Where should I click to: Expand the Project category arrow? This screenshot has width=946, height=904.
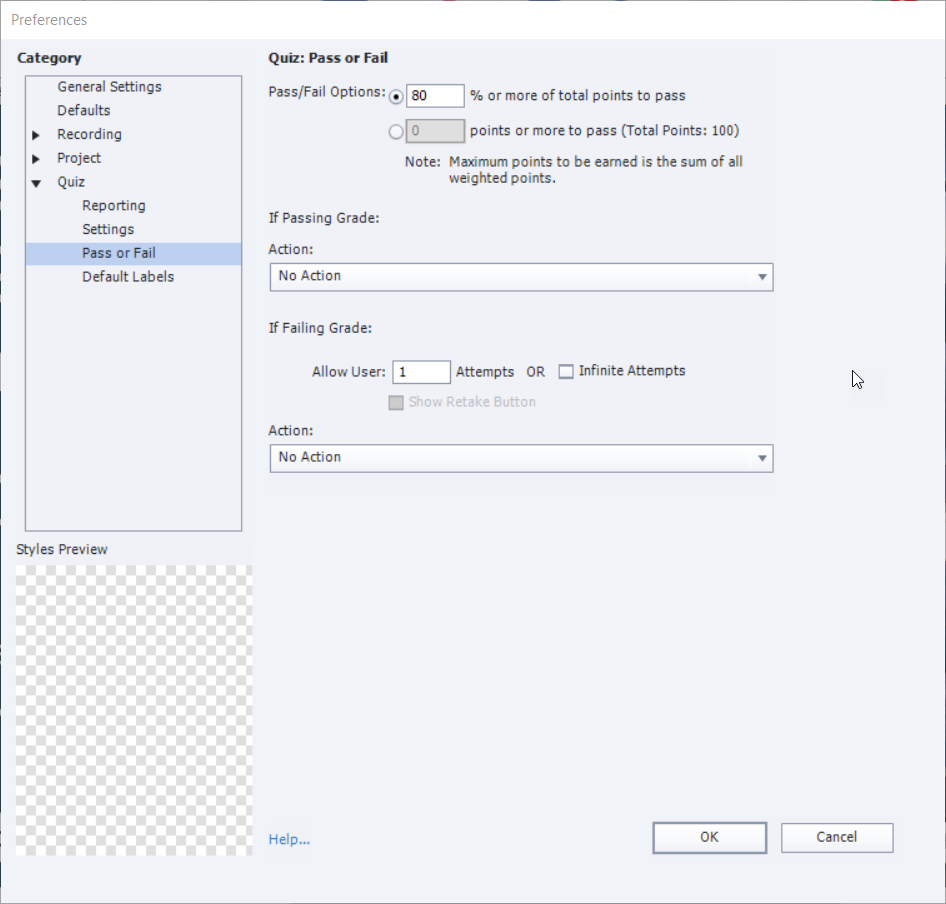36,159
